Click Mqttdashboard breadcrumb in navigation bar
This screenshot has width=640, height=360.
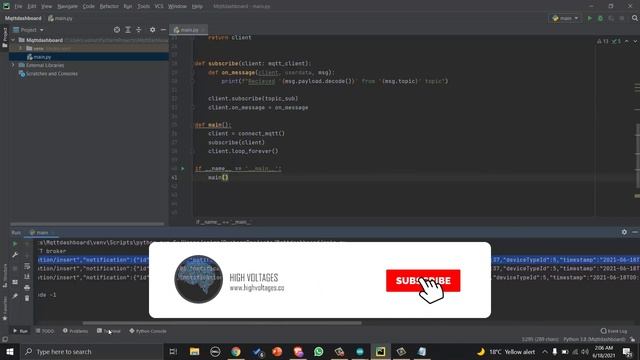pos(23,18)
